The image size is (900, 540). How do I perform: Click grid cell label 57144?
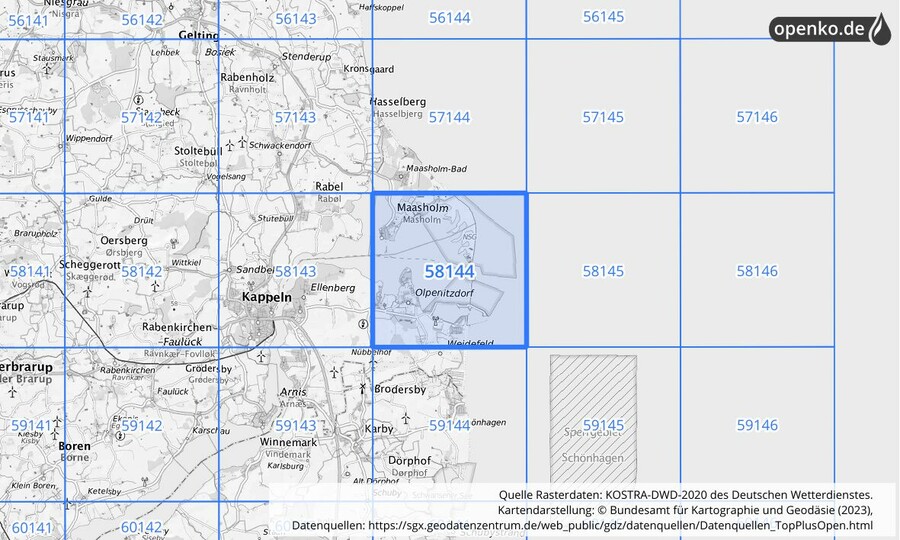(449, 117)
